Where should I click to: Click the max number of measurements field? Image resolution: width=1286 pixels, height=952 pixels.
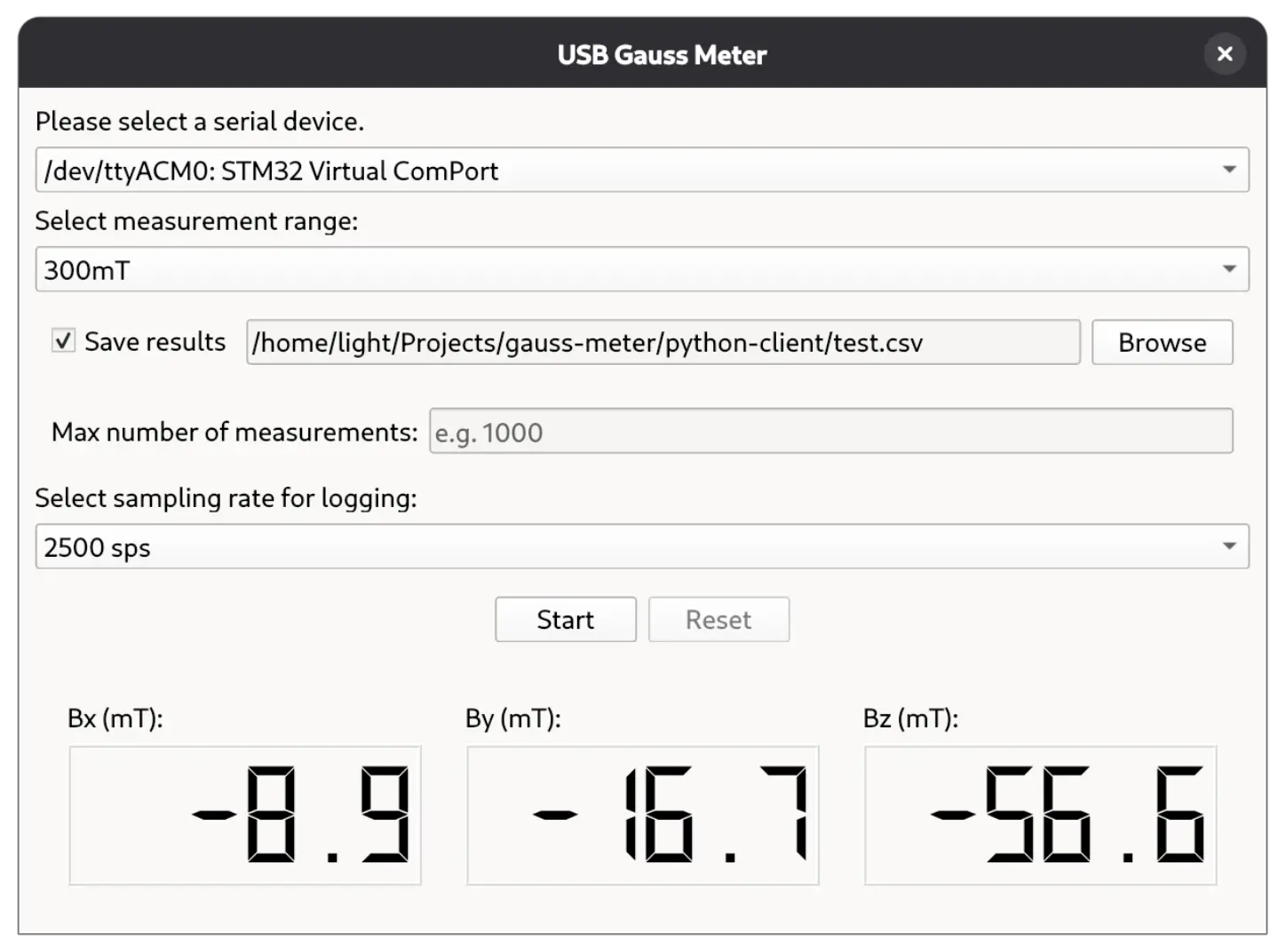(830, 432)
